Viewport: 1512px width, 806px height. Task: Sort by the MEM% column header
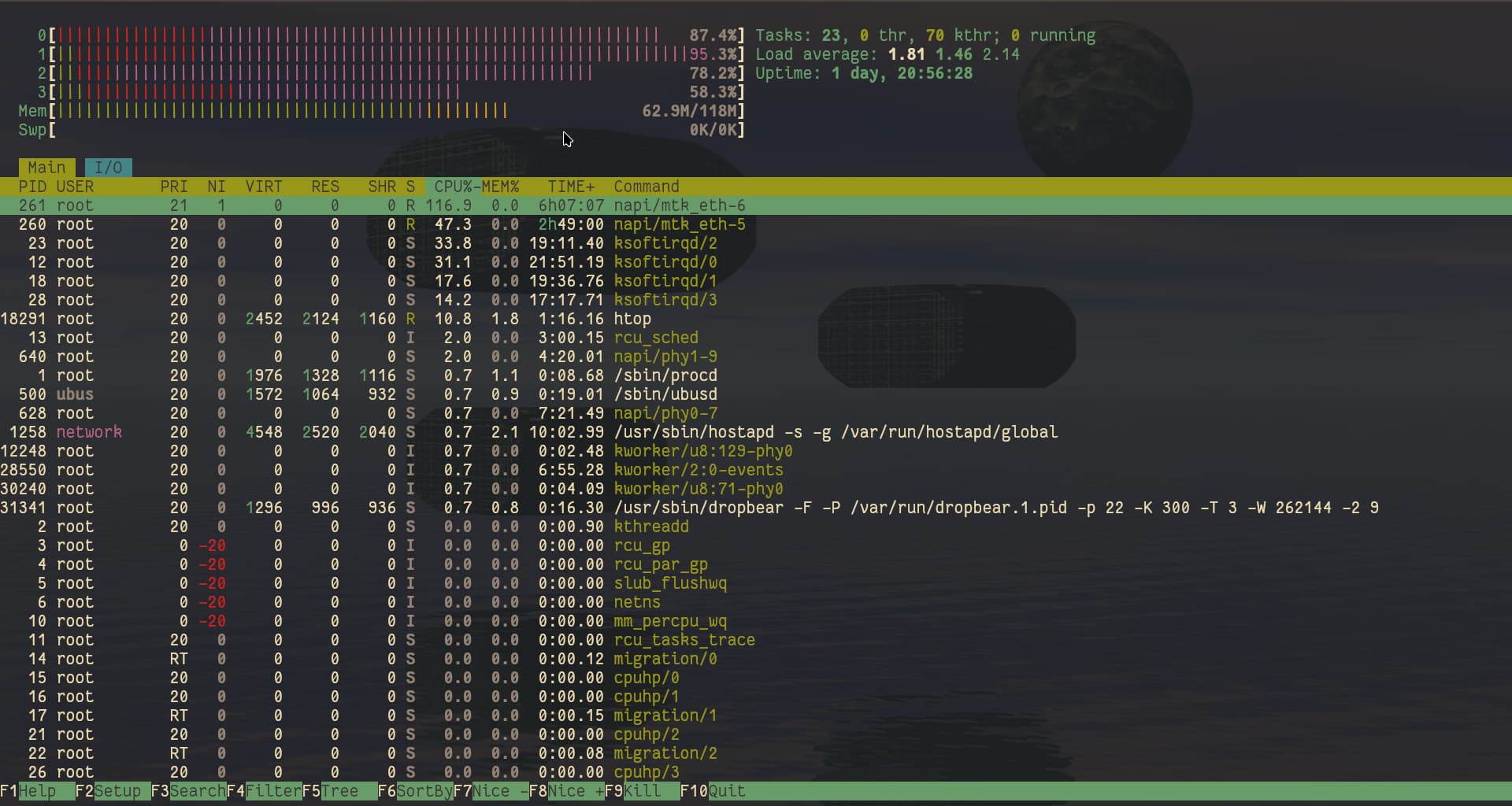(x=501, y=187)
